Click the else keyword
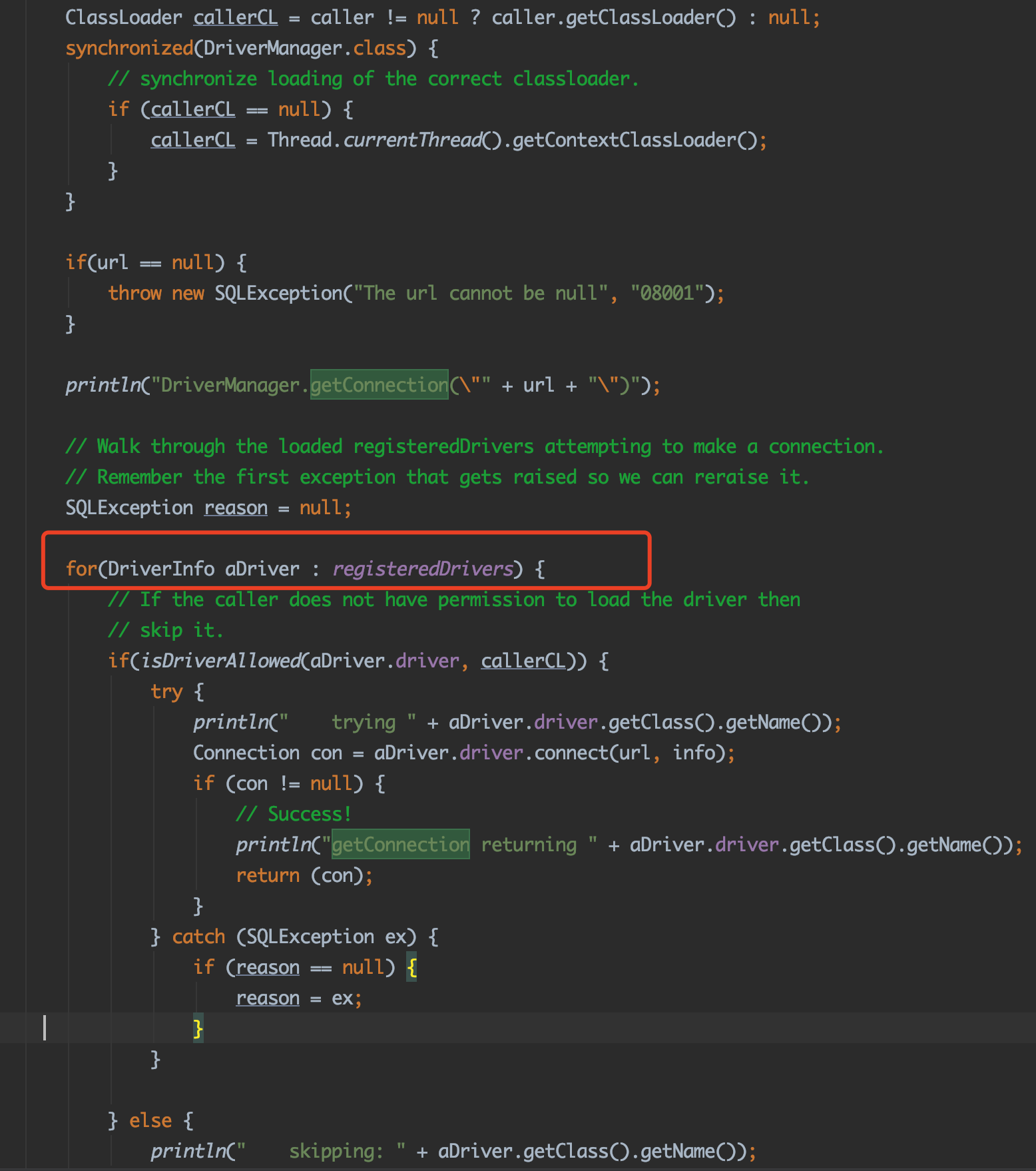The width and height of the screenshot is (1036, 1171). [x=150, y=1120]
